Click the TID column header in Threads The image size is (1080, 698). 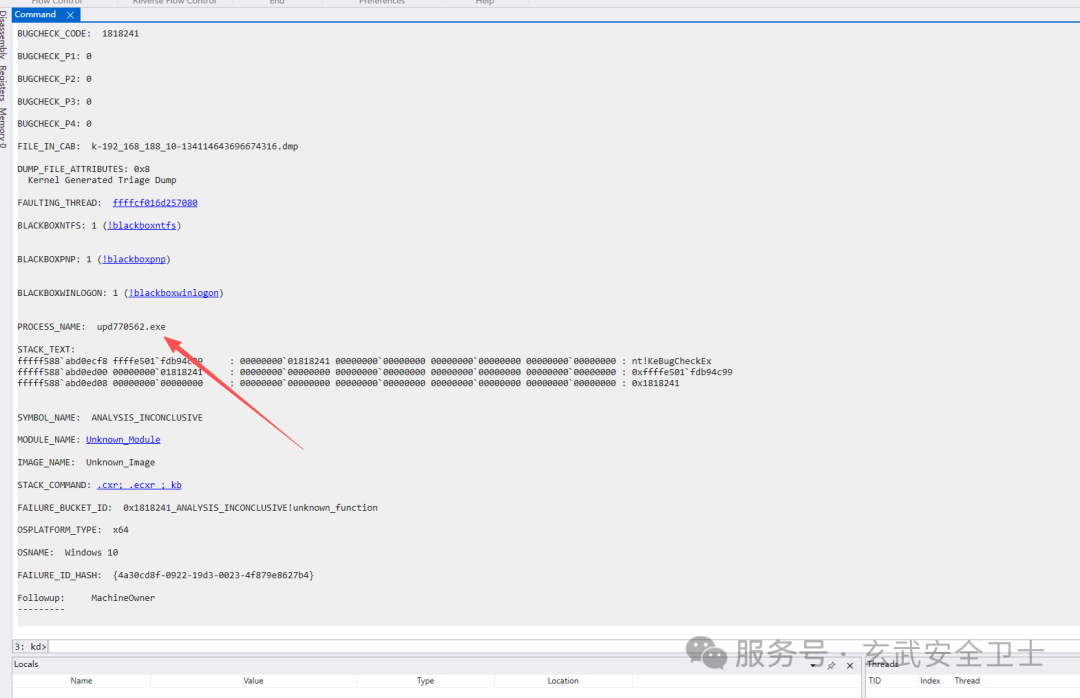[875, 681]
